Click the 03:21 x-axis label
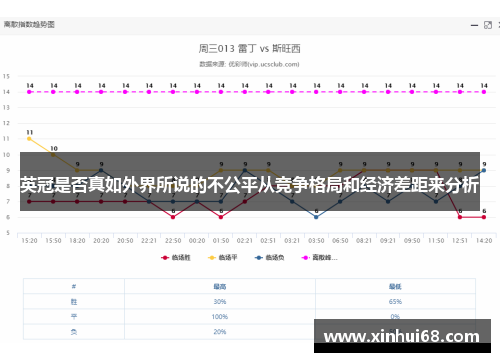The height and width of the screenshot is (362, 500). click(x=292, y=241)
